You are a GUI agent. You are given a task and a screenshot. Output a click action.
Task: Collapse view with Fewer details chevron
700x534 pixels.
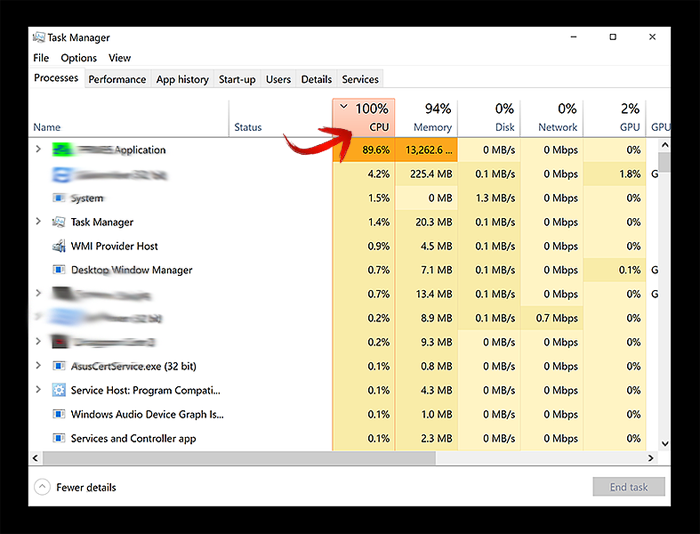(42, 487)
